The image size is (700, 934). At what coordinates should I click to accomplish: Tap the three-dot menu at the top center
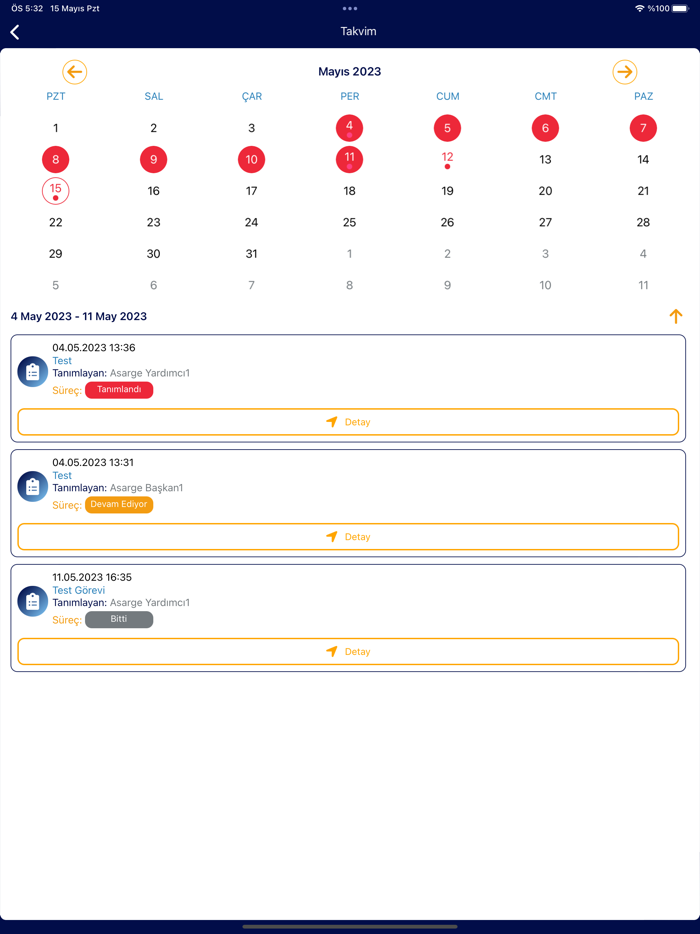[349, 9]
